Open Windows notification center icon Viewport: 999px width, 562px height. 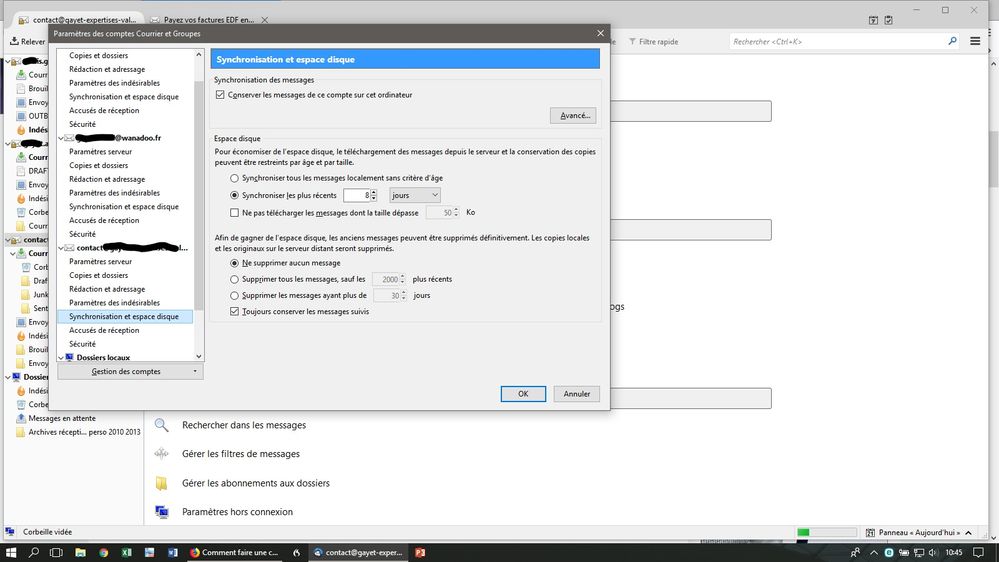[978, 552]
